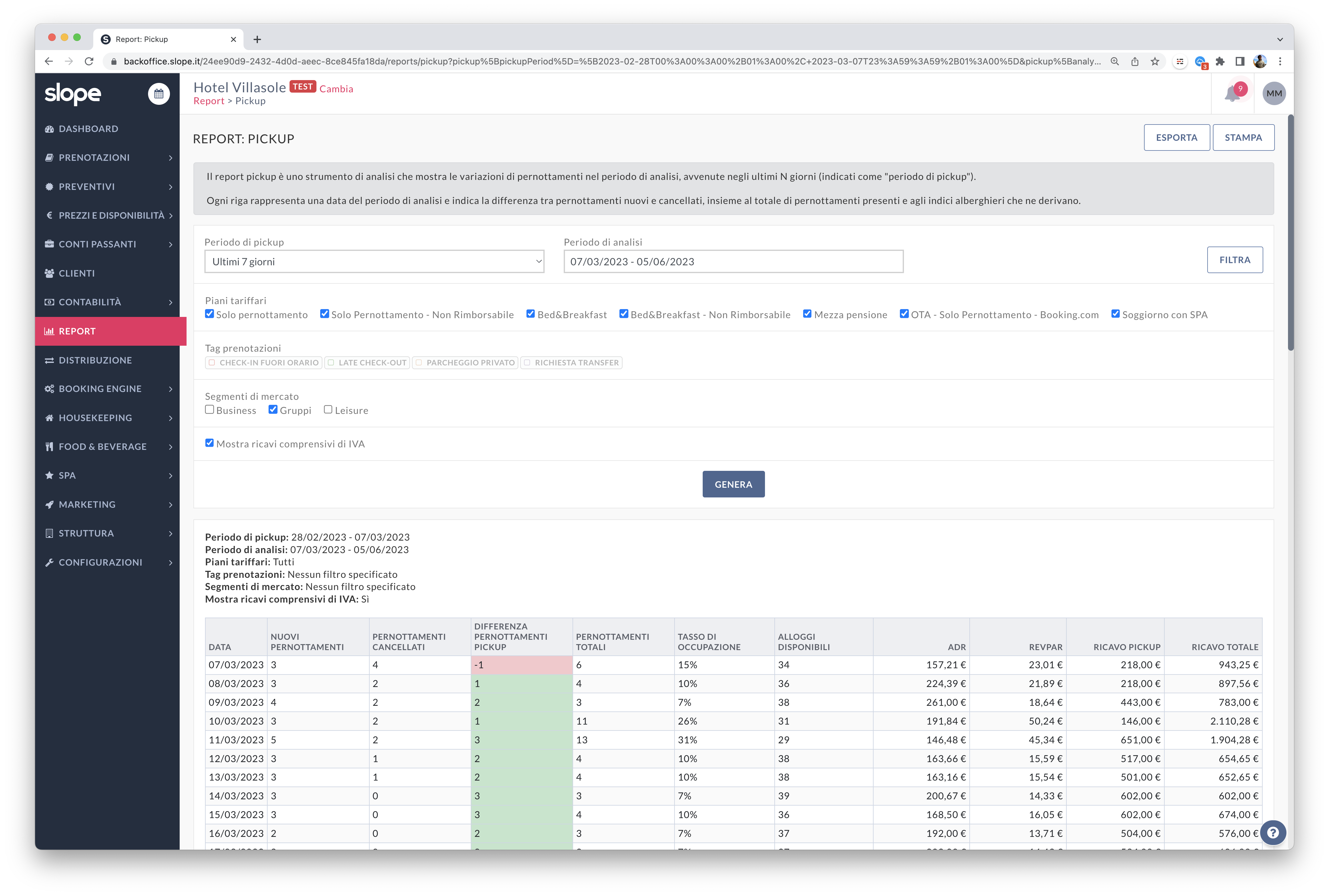
Task: Go back using browser back arrow
Action: coord(49,61)
